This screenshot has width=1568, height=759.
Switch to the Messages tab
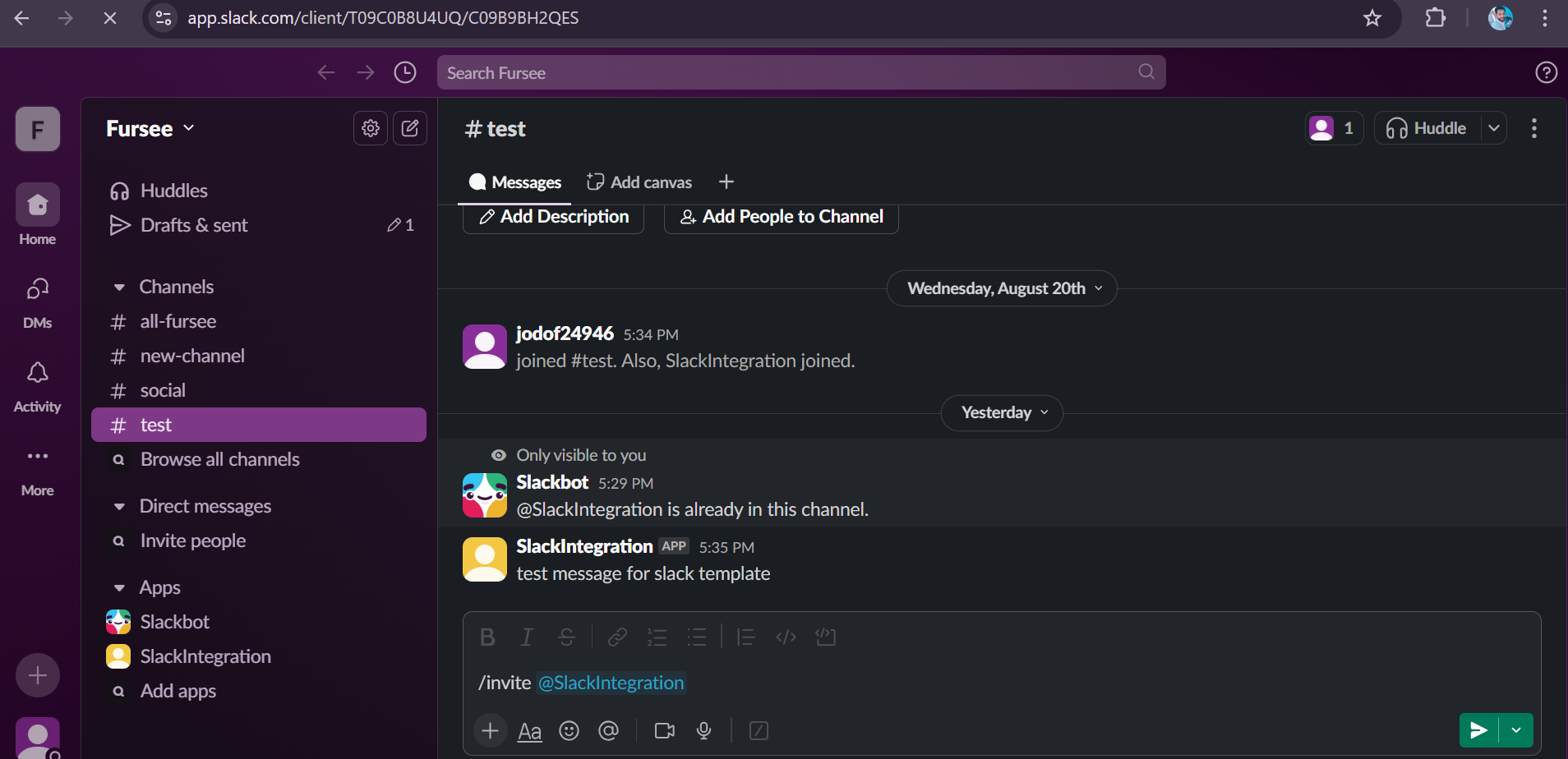click(x=514, y=182)
